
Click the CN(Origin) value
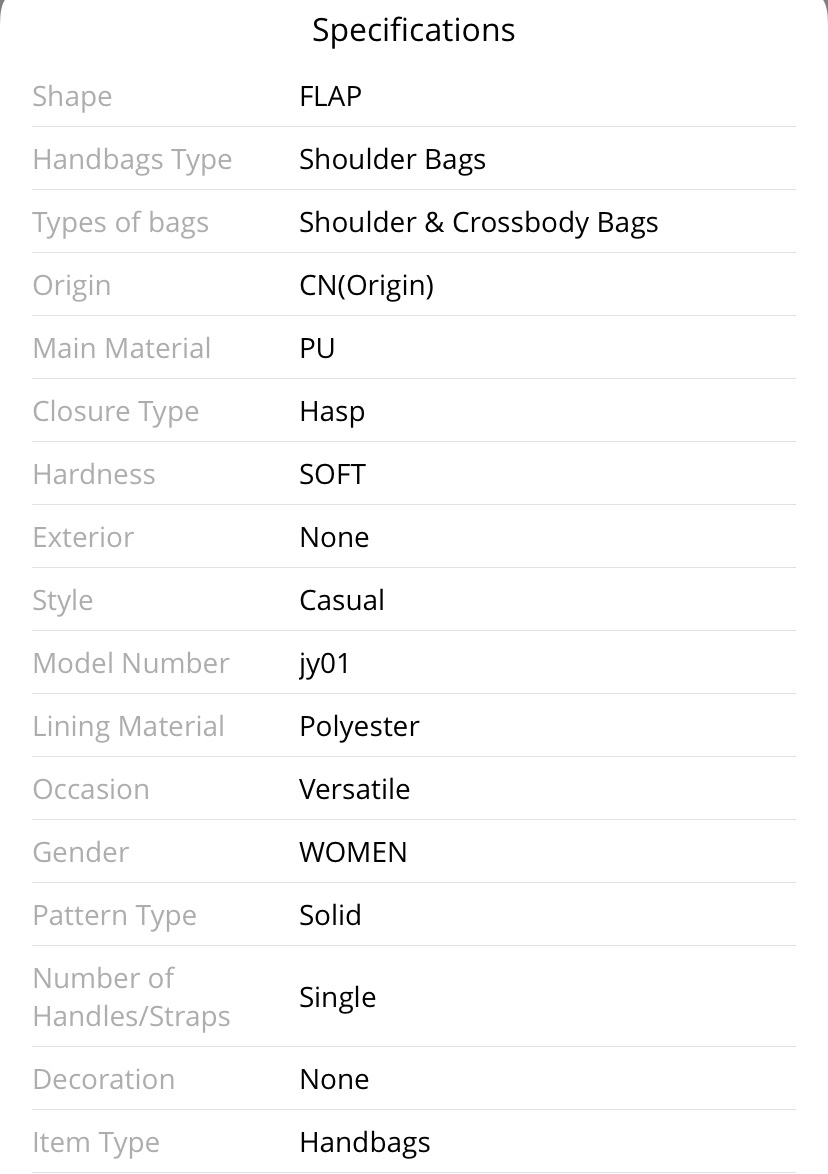[366, 285]
